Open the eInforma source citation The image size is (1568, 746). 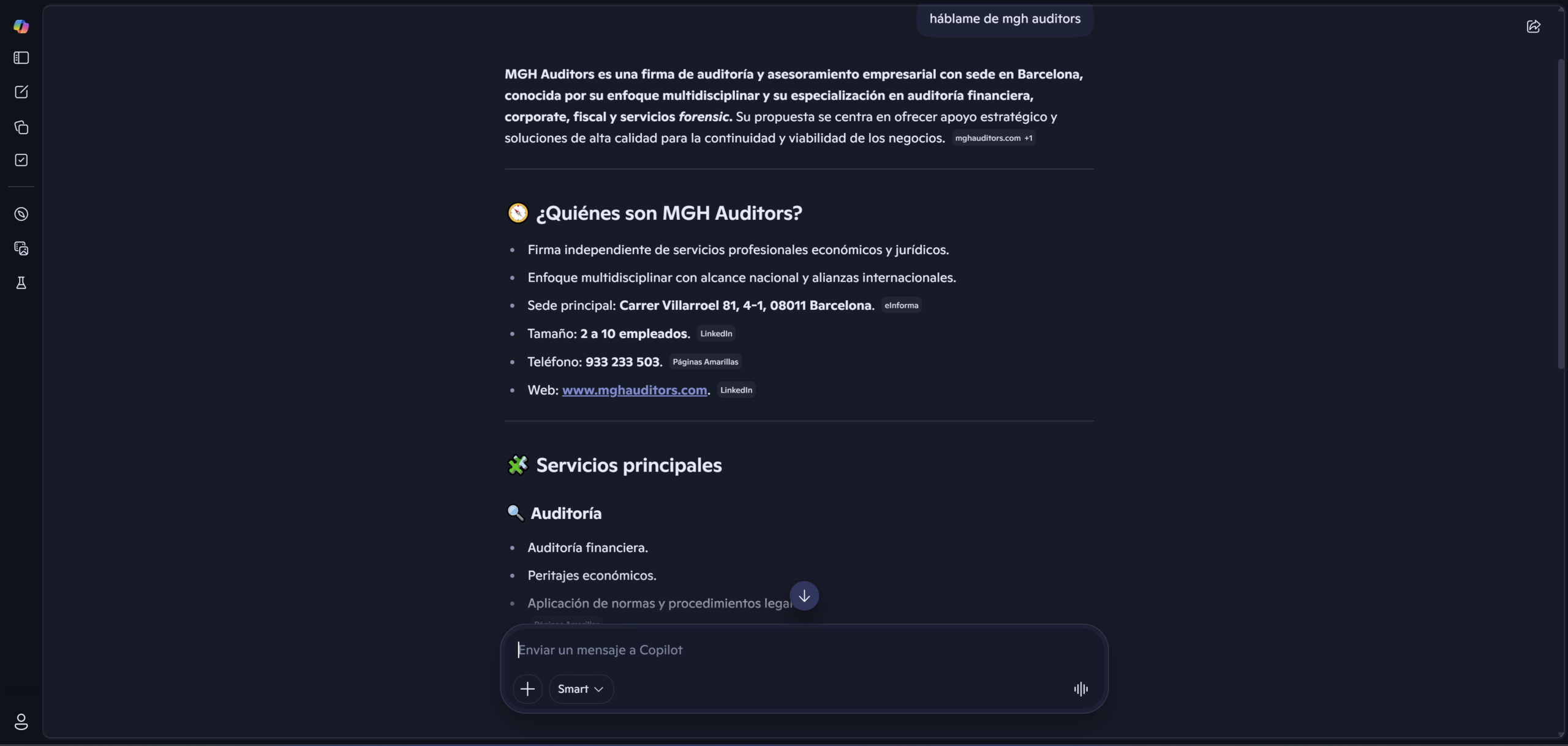point(901,305)
